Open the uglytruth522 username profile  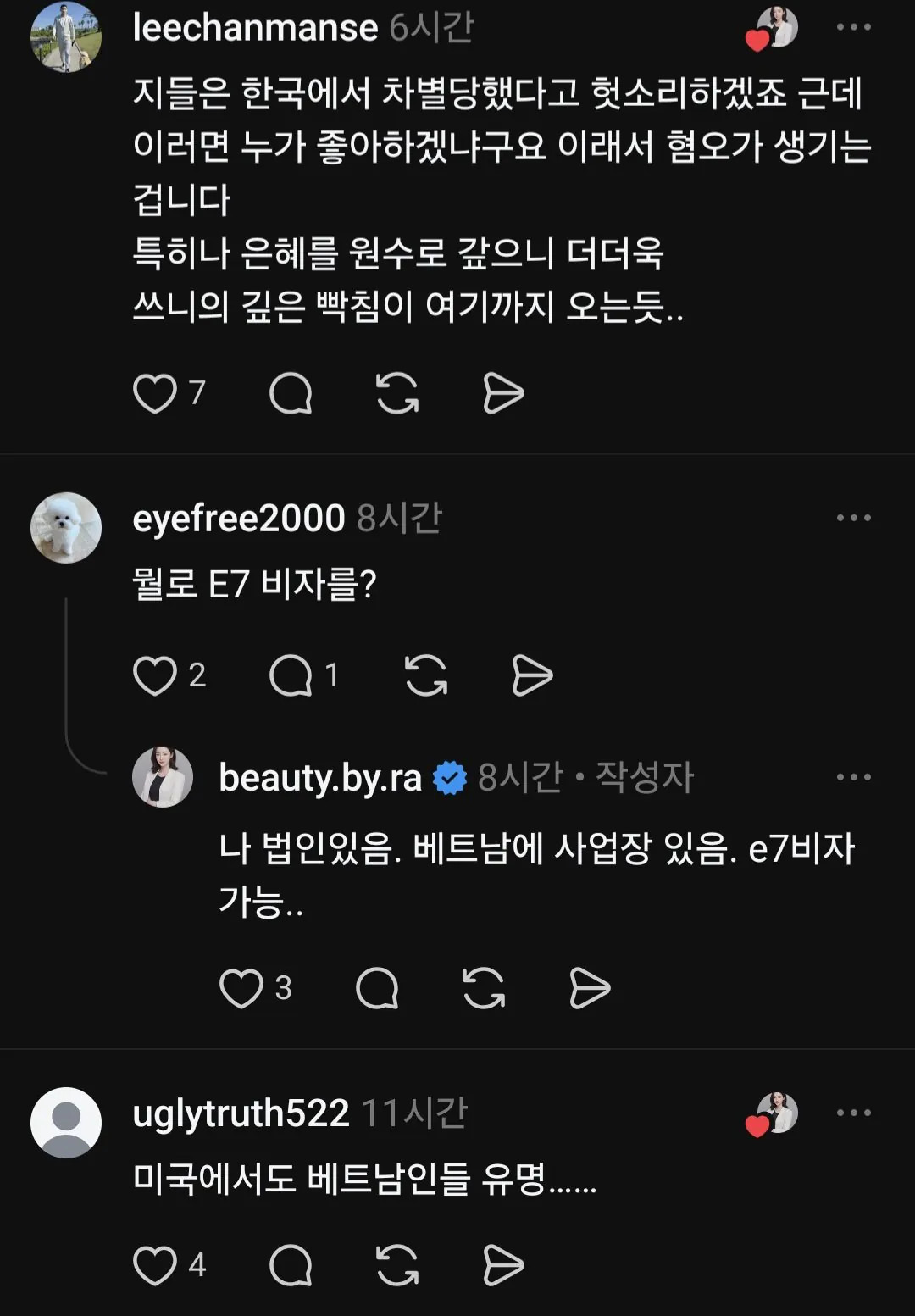(x=241, y=1113)
